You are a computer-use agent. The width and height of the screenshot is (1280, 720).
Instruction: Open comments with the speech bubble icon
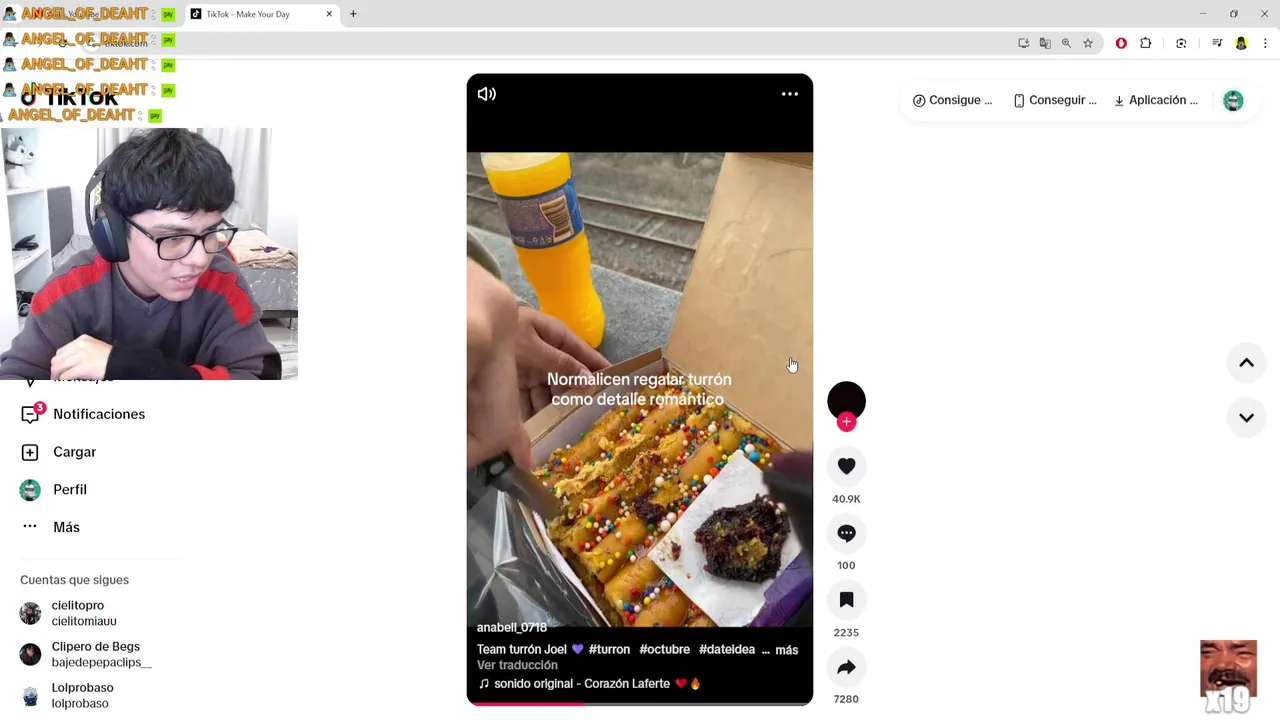pos(846,533)
